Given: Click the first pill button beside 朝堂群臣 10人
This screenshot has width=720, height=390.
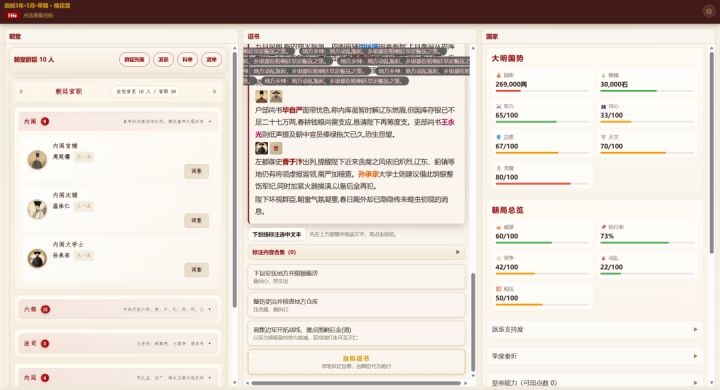Looking at the screenshot, I should click(x=134, y=59).
